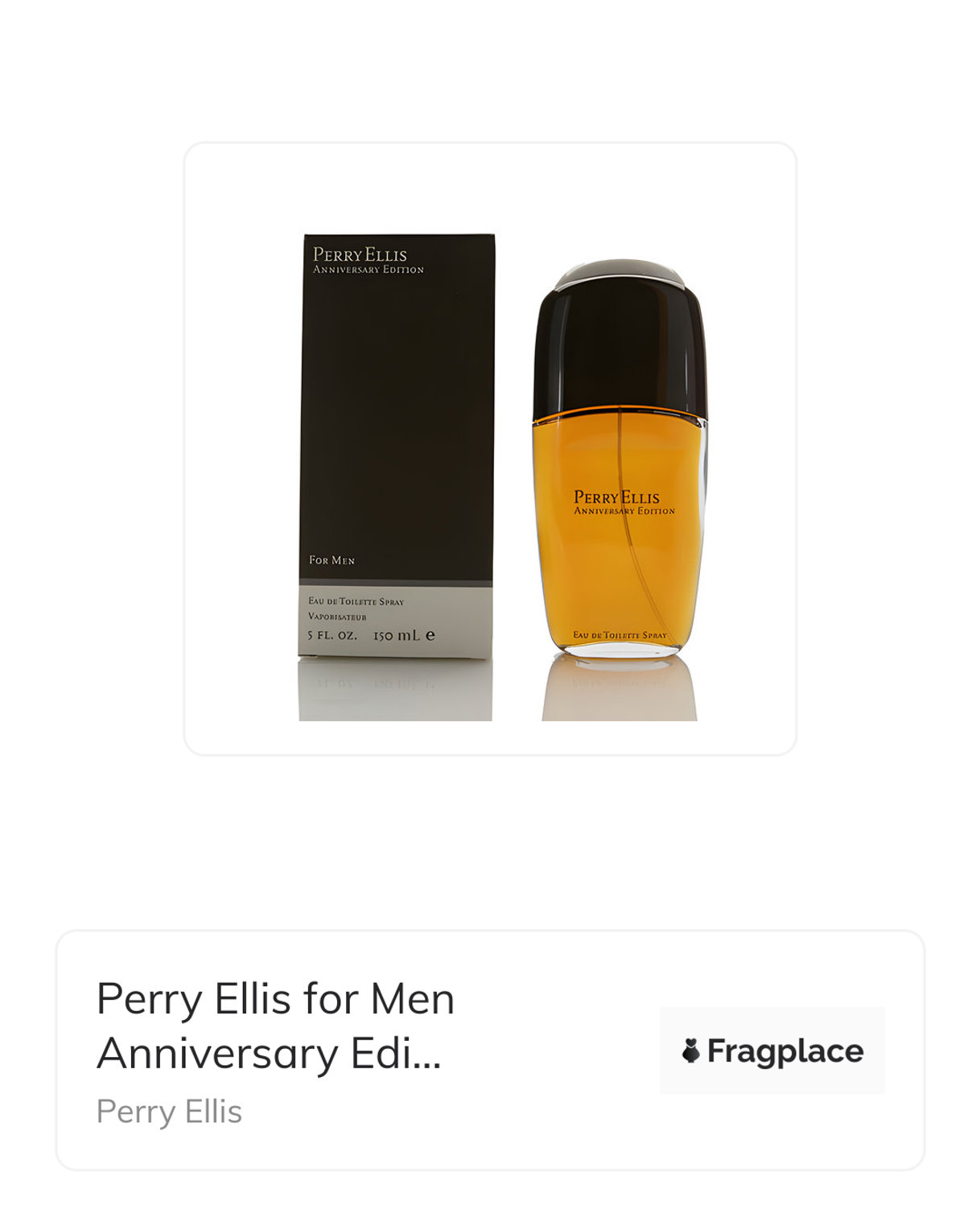The image size is (980, 1226).
Task: Click Eau de Toilette Spray Vaporisateur box text
Action: (x=356, y=609)
